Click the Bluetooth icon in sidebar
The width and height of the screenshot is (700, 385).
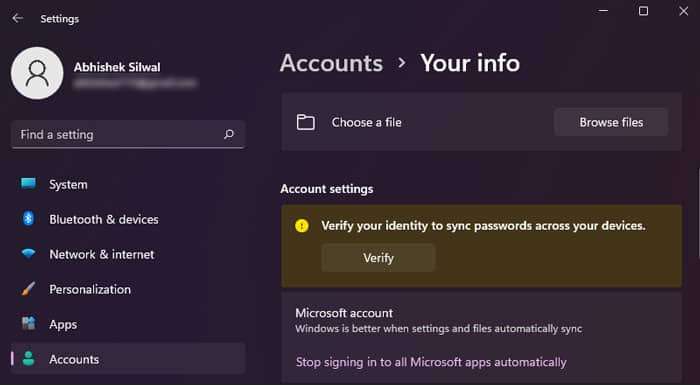tap(29, 218)
